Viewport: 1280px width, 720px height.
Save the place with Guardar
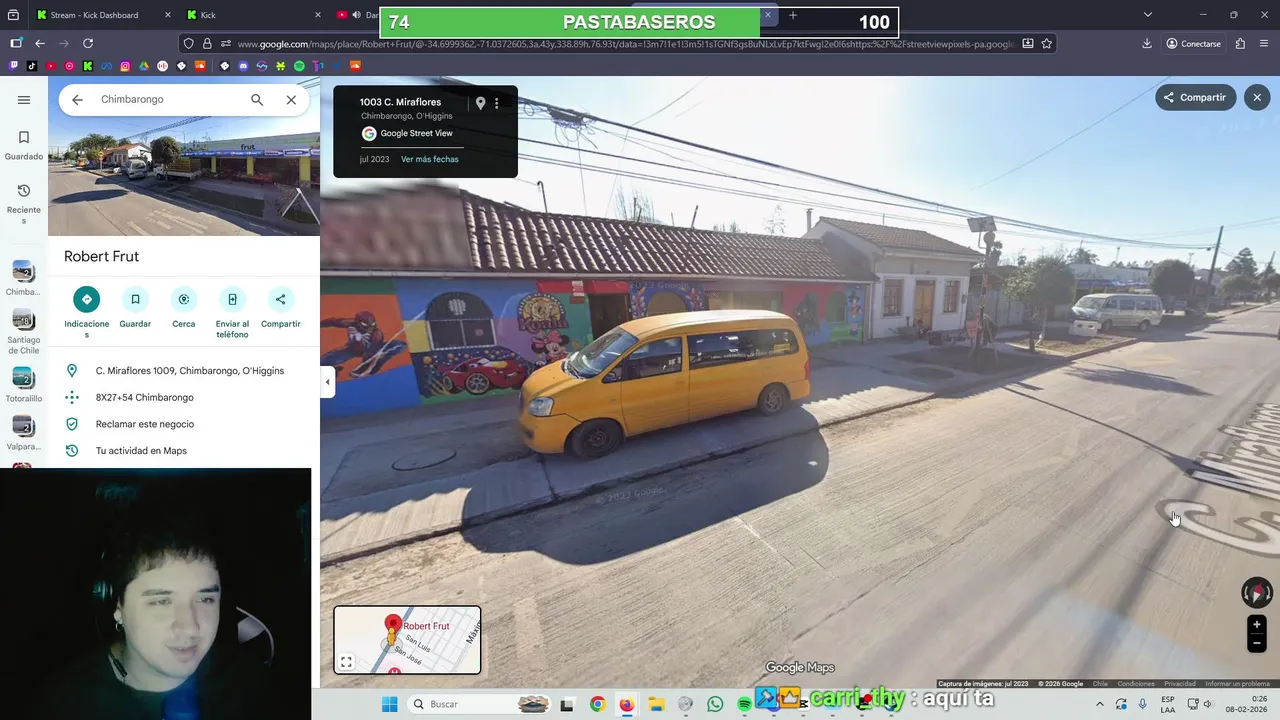point(135,308)
